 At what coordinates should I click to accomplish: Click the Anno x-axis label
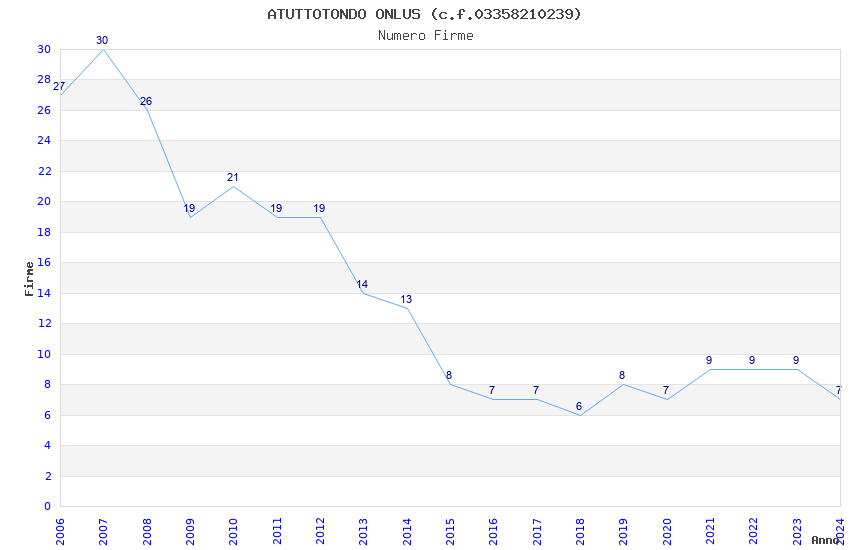point(825,540)
